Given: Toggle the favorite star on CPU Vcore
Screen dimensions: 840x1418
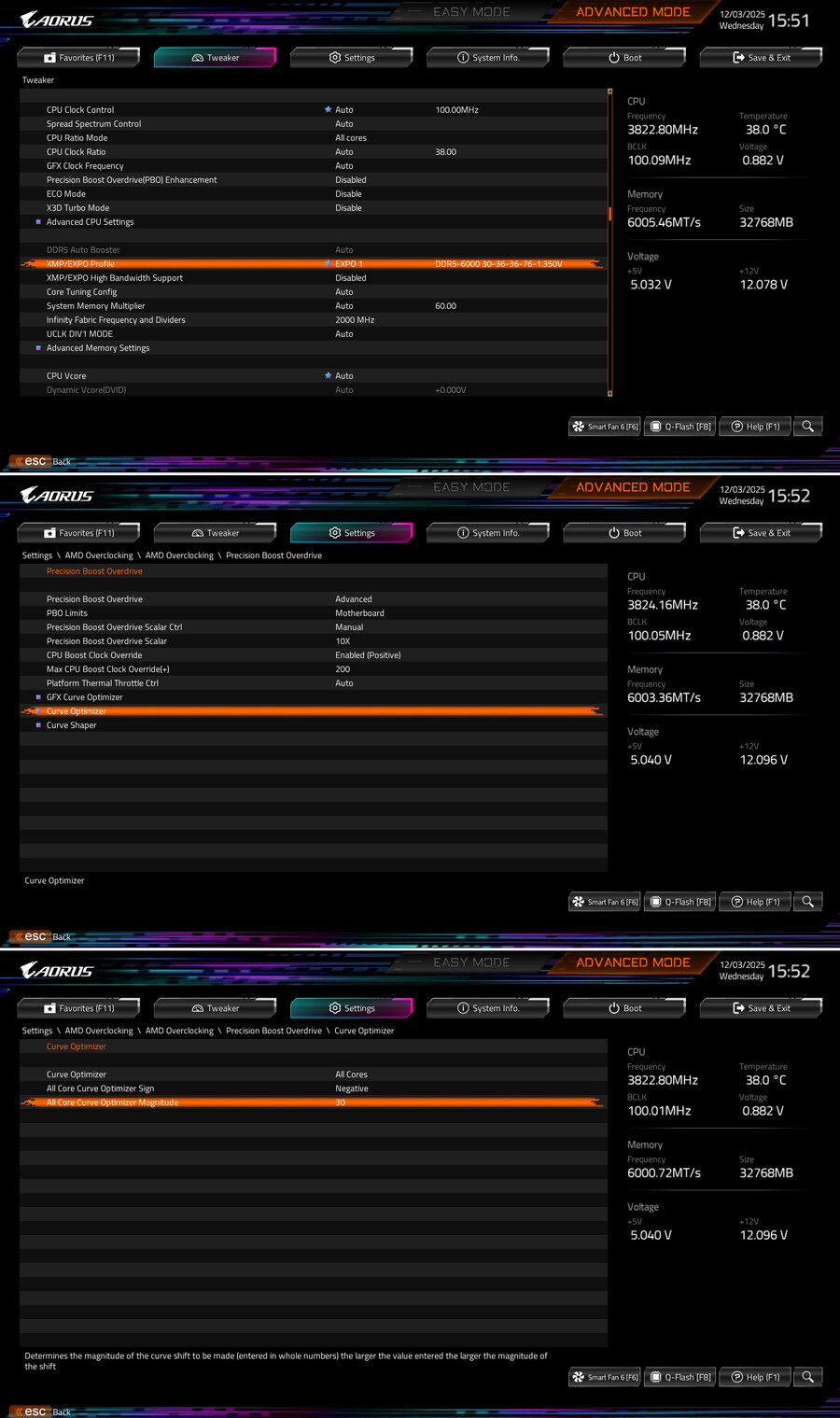Looking at the screenshot, I should [x=328, y=375].
